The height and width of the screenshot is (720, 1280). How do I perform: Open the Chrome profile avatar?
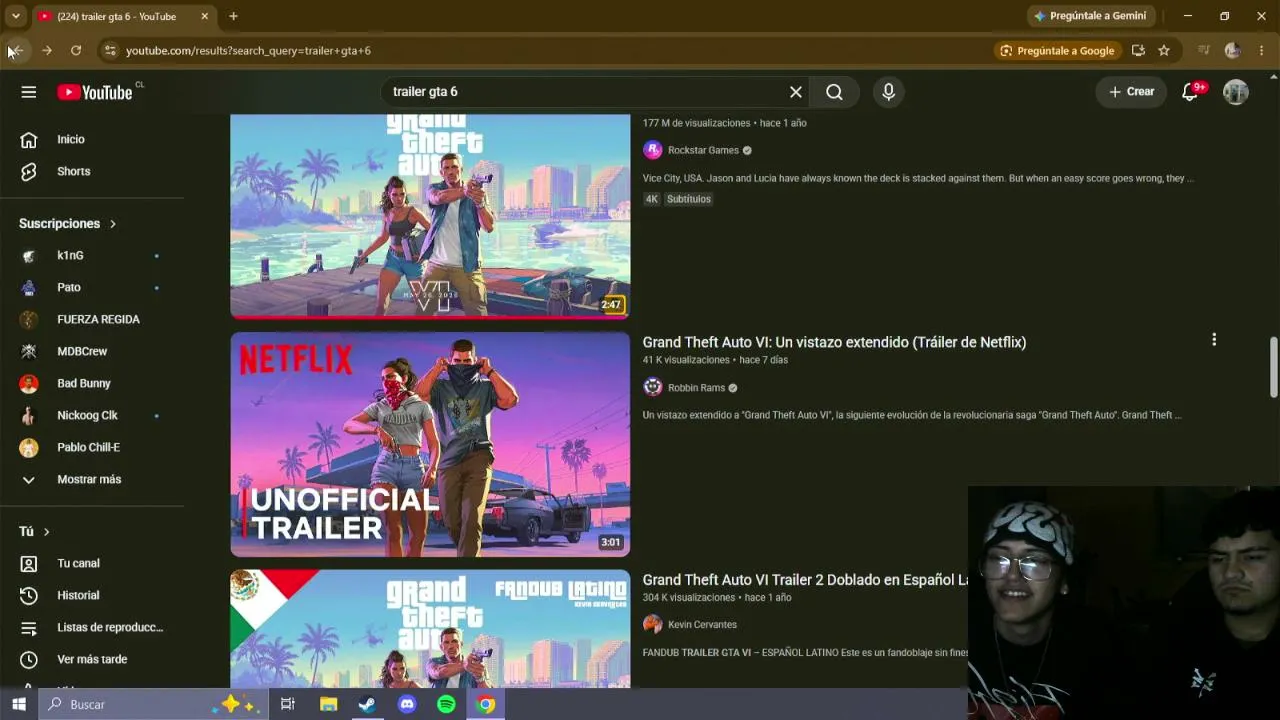[1232, 51]
